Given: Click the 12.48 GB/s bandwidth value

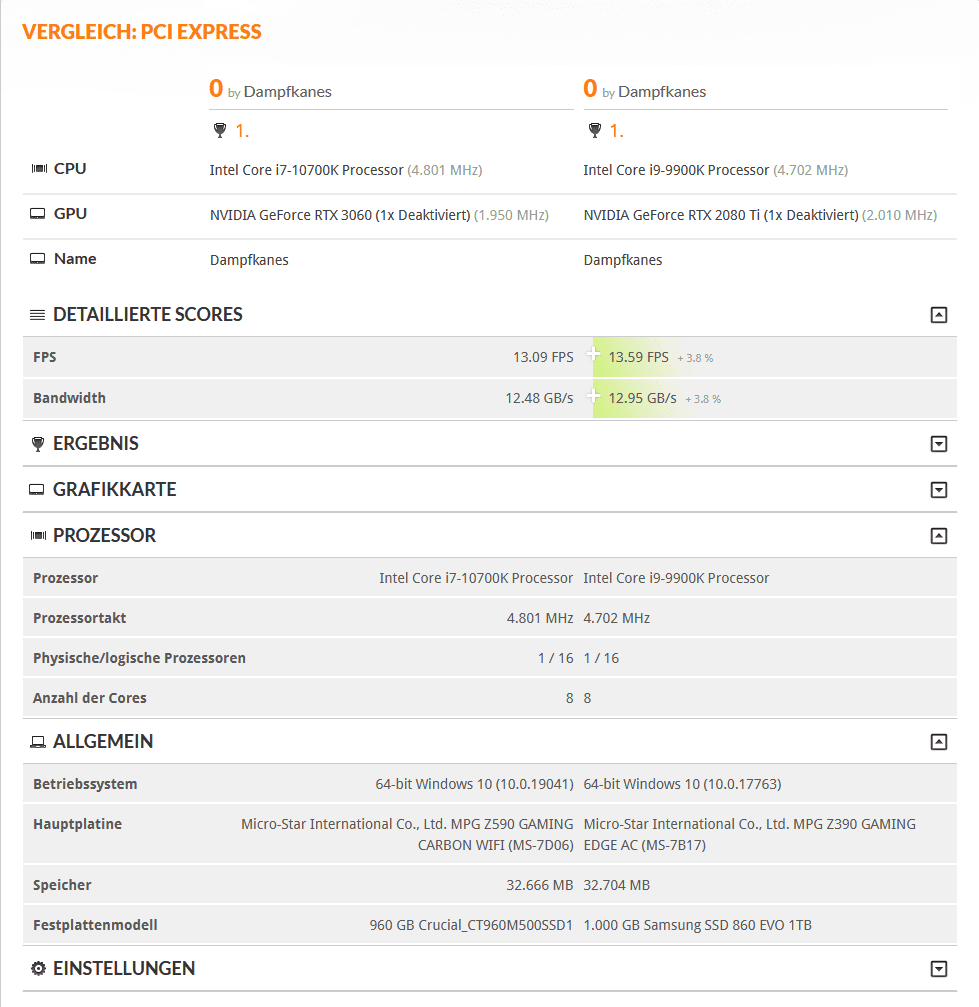Looking at the screenshot, I should tap(539, 398).
